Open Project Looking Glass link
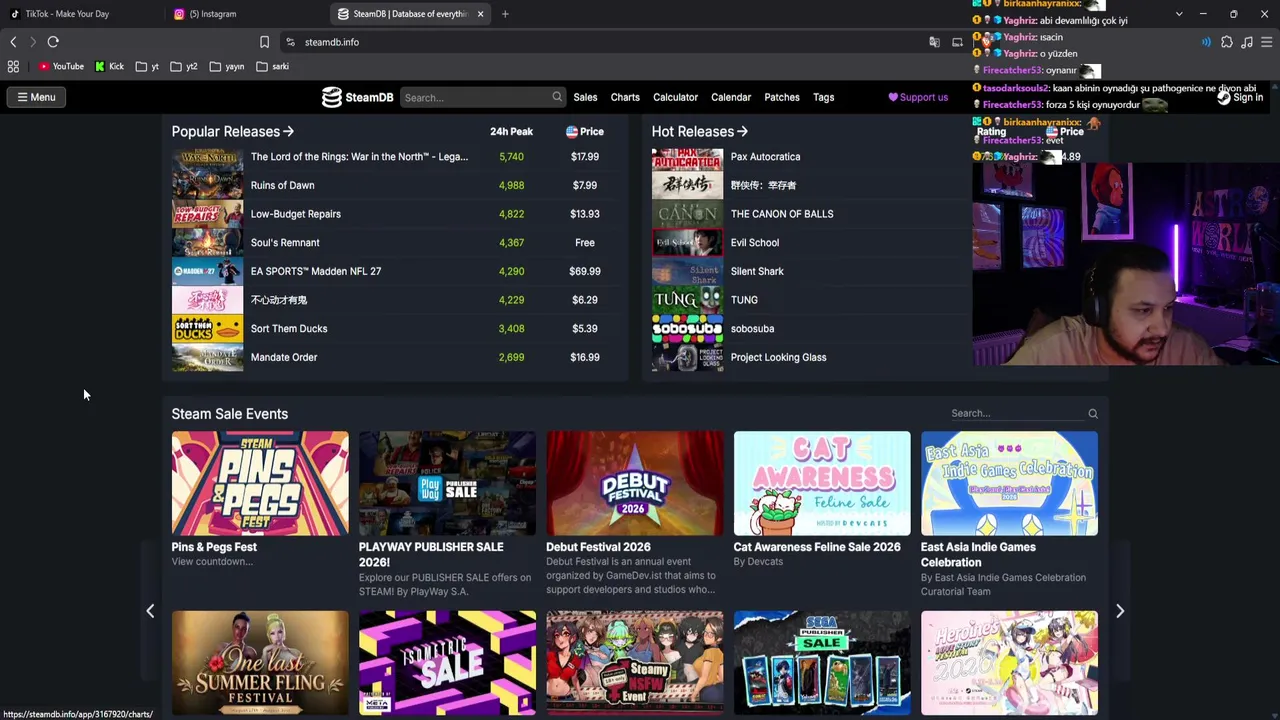 click(x=778, y=357)
